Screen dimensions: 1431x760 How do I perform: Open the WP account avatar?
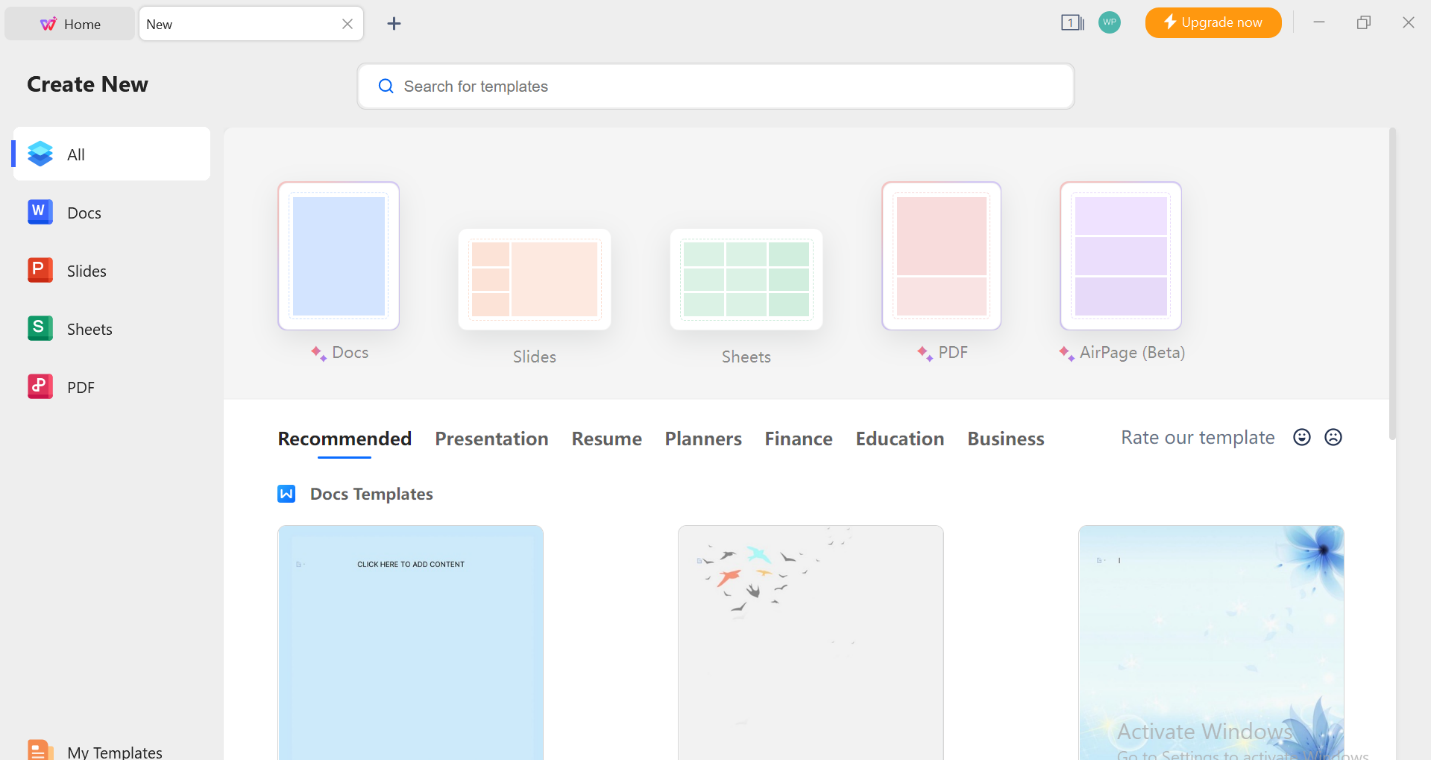pos(1110,21)
